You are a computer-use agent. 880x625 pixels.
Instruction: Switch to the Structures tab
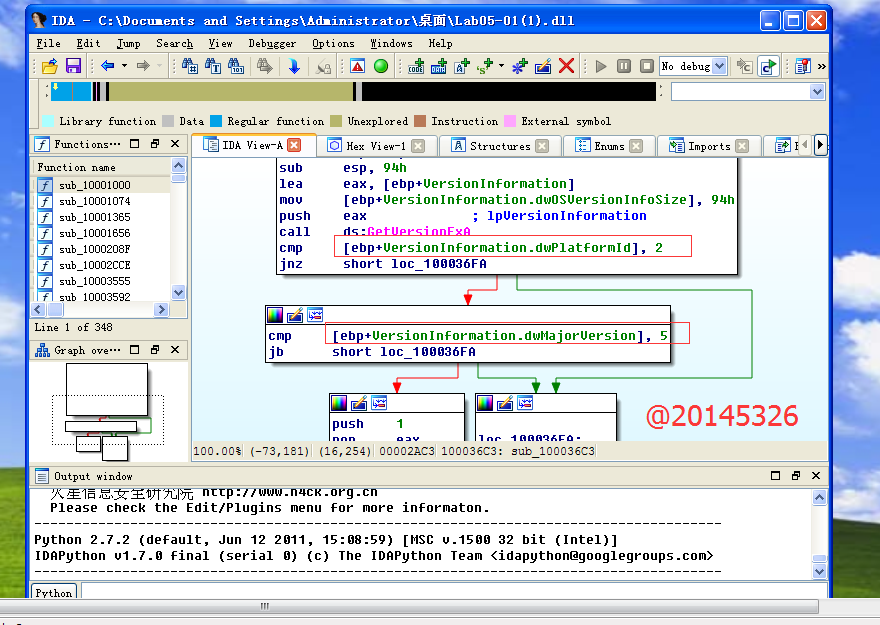[499, 146]
